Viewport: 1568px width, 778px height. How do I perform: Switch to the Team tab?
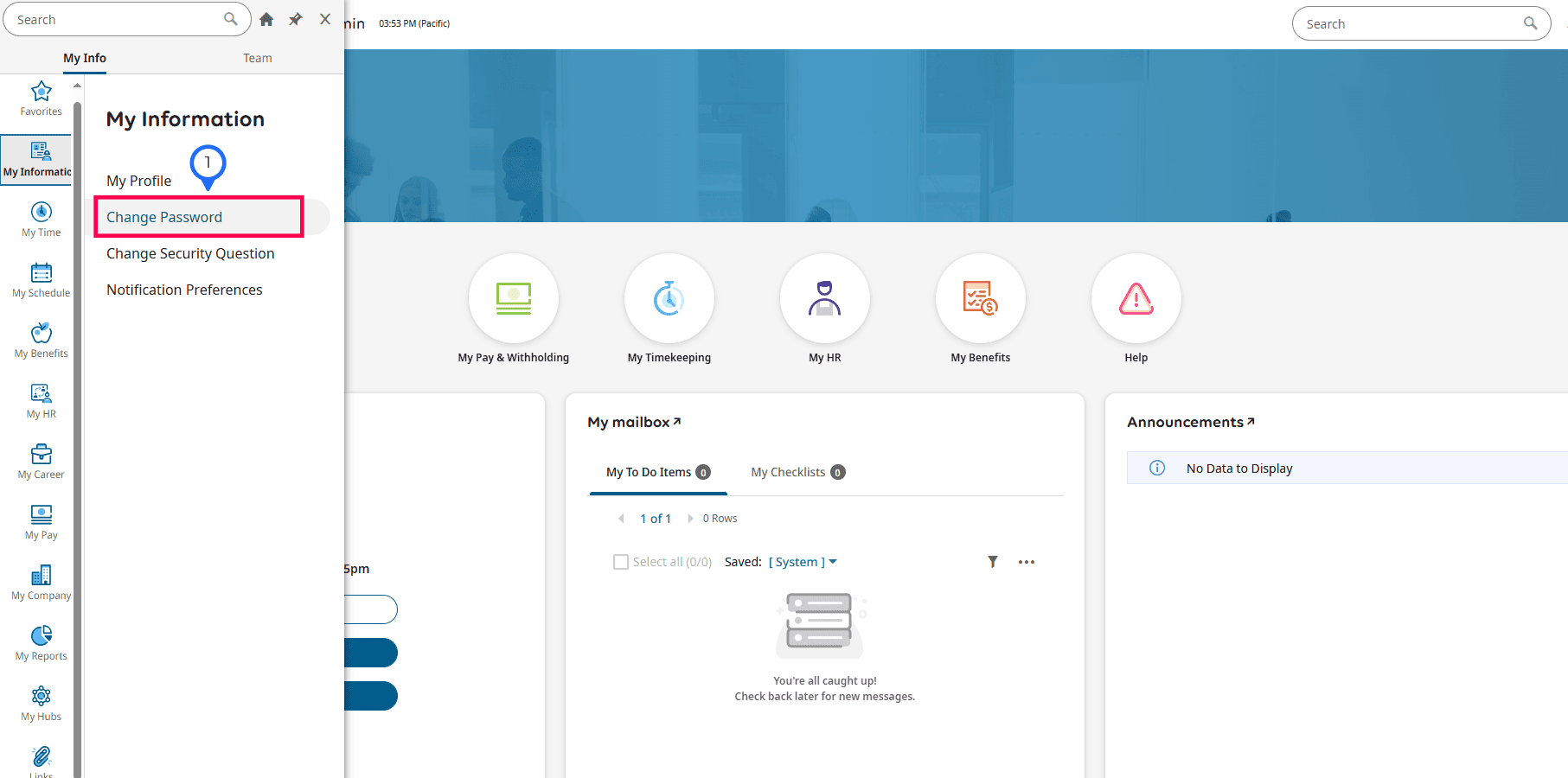[x=258, y=58]
